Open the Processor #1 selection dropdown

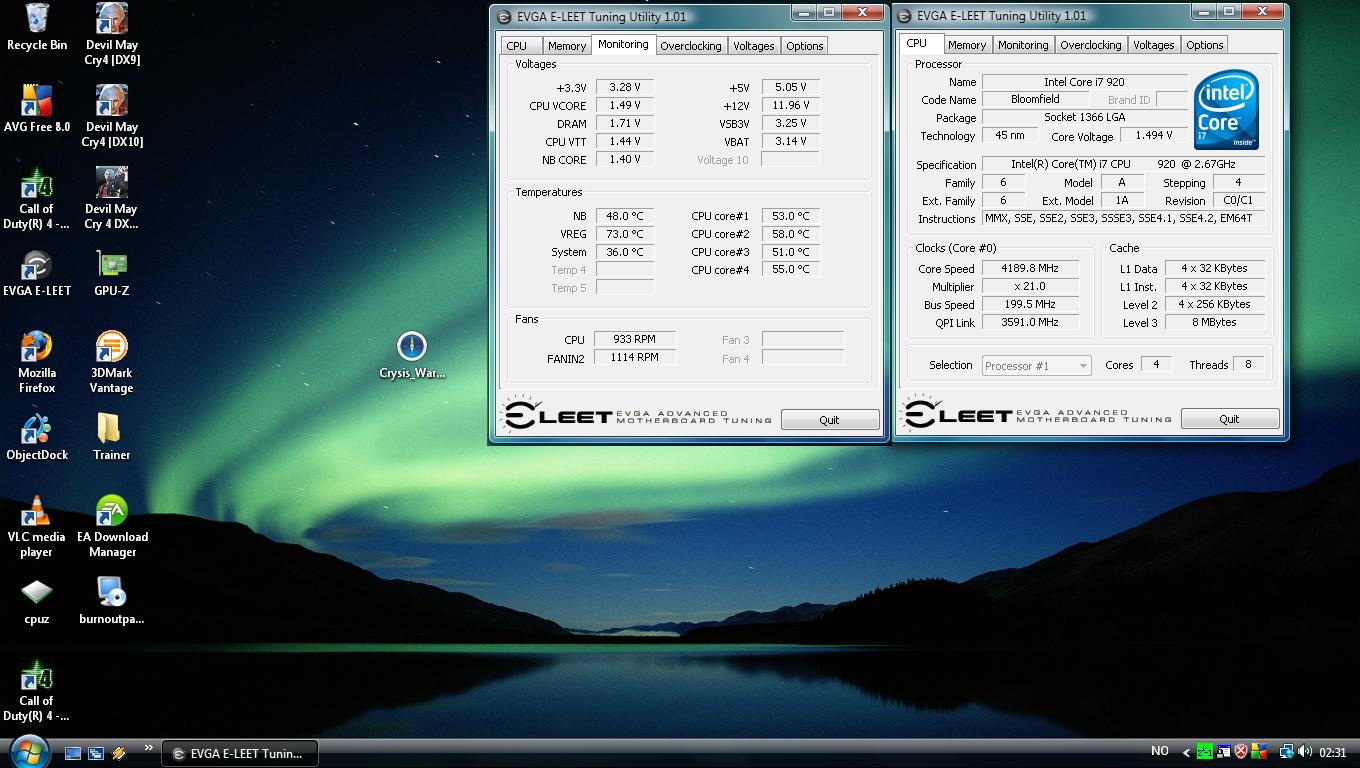[x=1036, y=366]
